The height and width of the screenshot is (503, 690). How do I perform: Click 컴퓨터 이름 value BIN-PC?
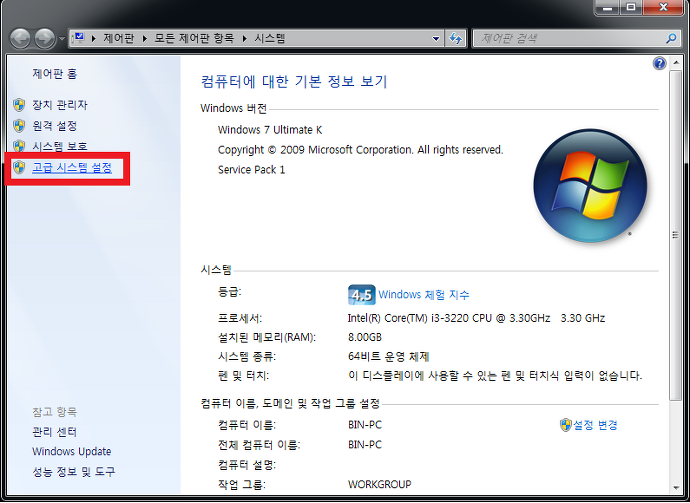365,425
